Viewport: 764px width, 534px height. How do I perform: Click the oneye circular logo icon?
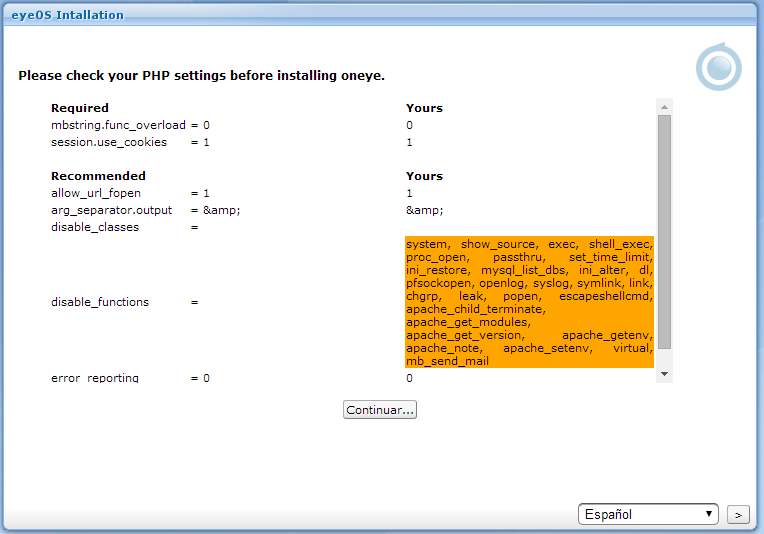point(719,67)
